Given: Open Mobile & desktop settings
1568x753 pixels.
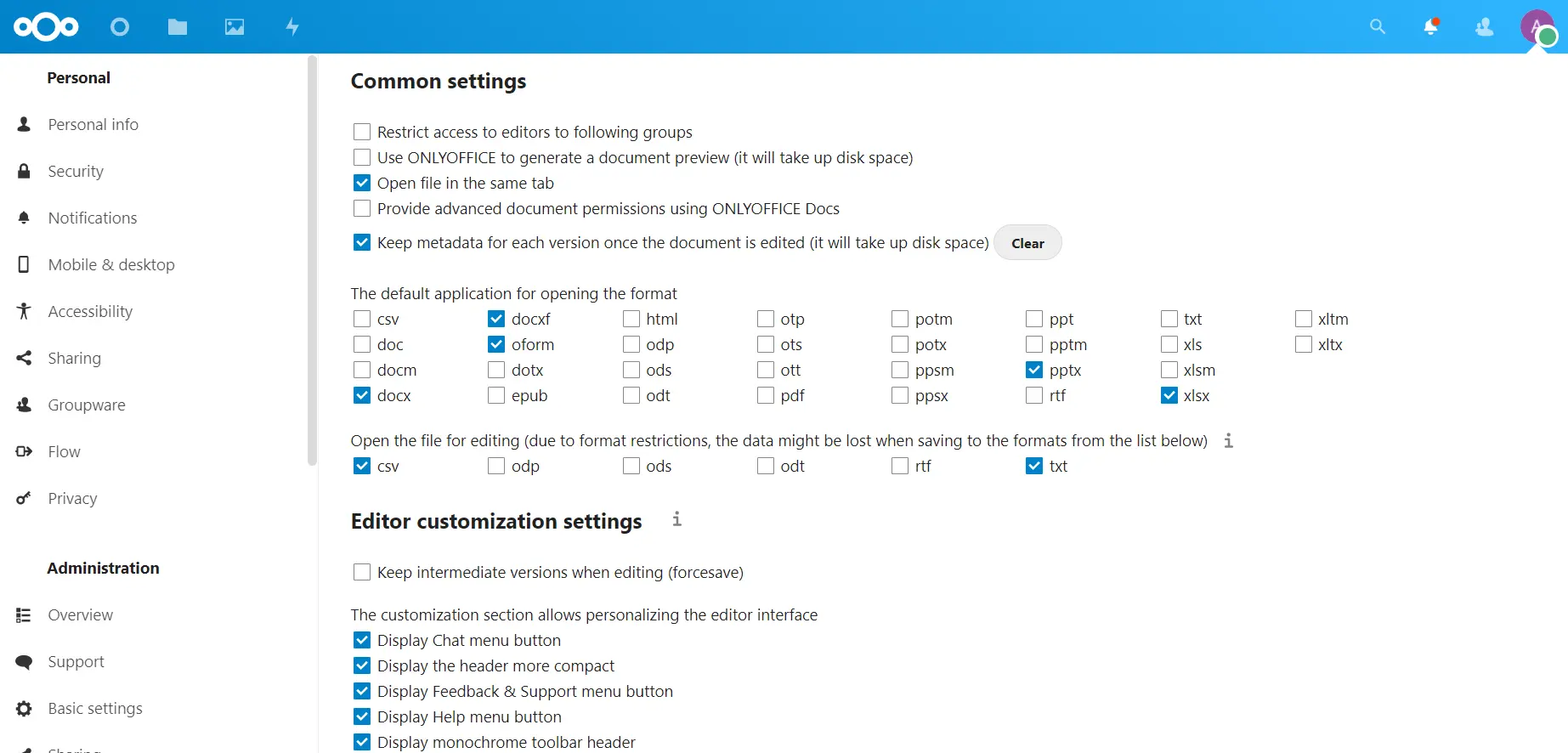Looking at the screenshot, I should (111, 264).
